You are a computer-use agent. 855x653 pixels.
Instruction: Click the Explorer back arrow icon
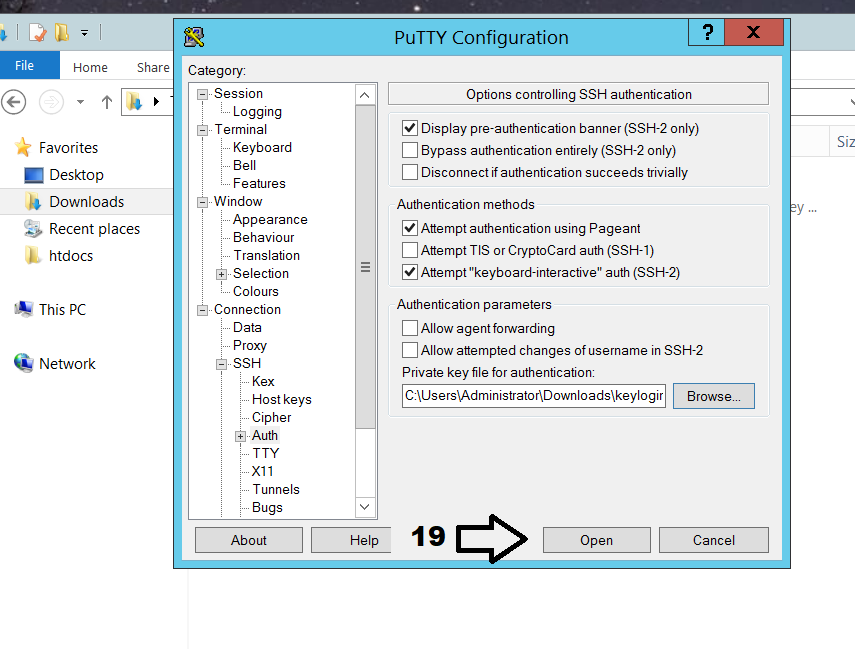click(13, 102)
